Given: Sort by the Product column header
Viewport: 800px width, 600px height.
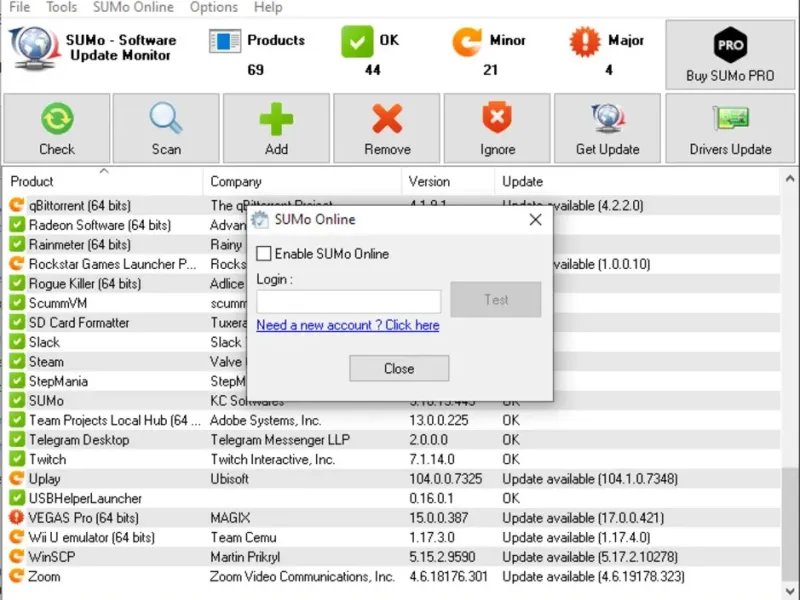Looking at the screenshot, I should tap(103, 181).
